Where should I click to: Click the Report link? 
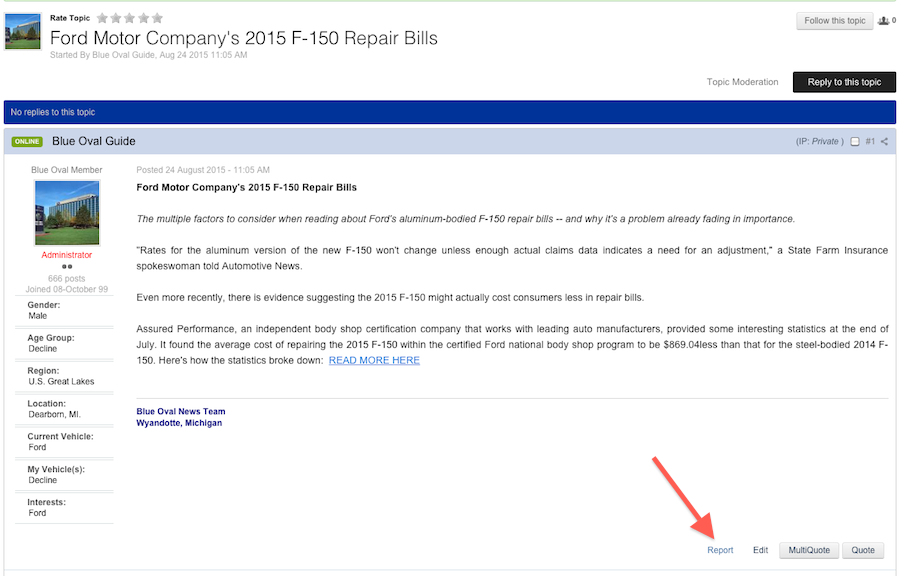click(720, 550)
